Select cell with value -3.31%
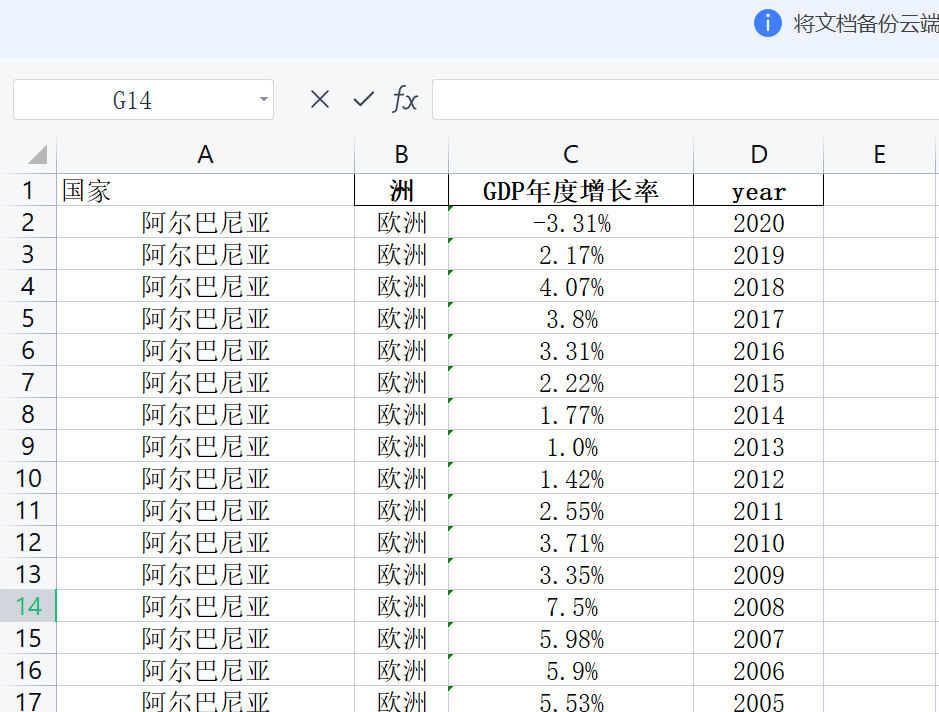939x712 pixels. click(570, 222)
